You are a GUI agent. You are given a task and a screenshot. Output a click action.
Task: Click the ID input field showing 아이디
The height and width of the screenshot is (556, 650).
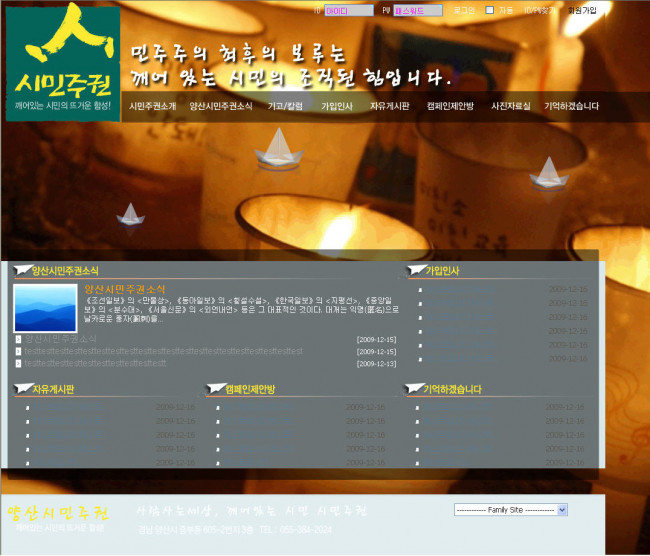(x=349, y=10)
